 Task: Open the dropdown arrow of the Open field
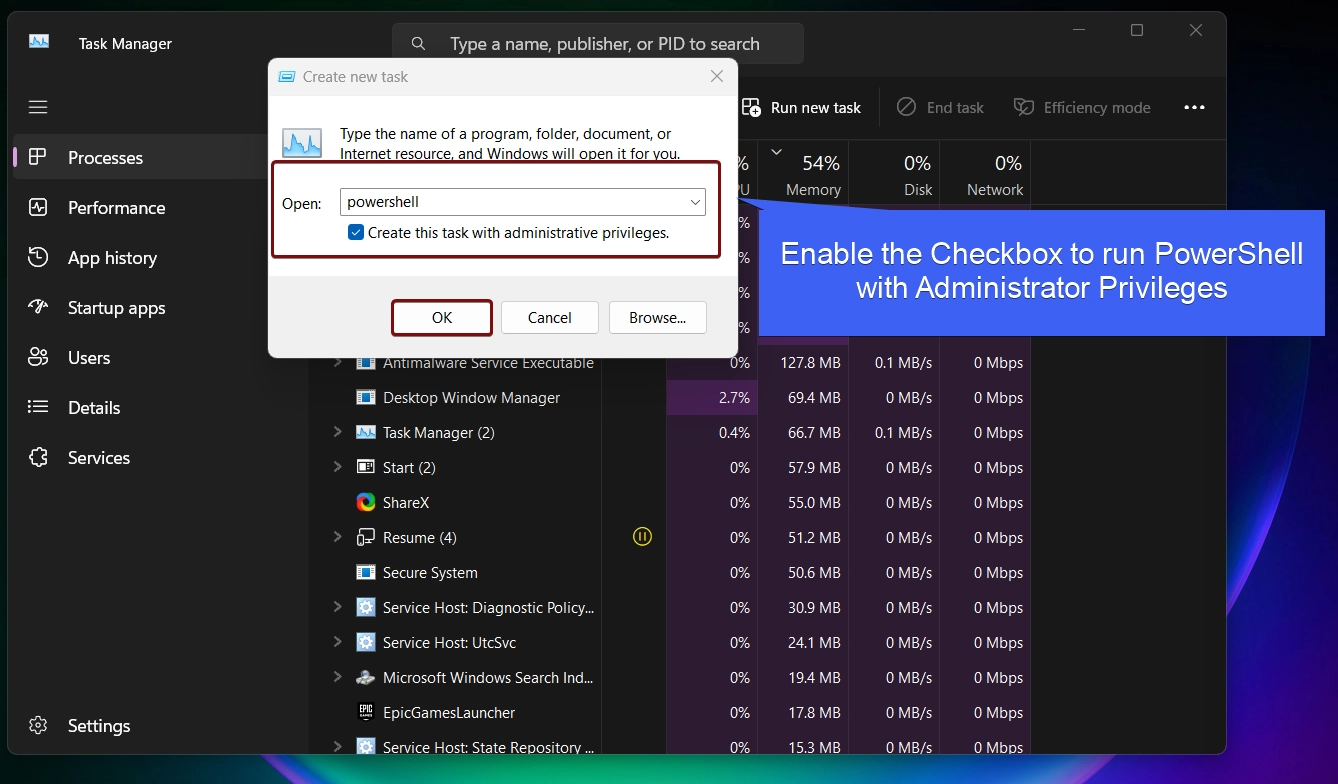(695, 202)
